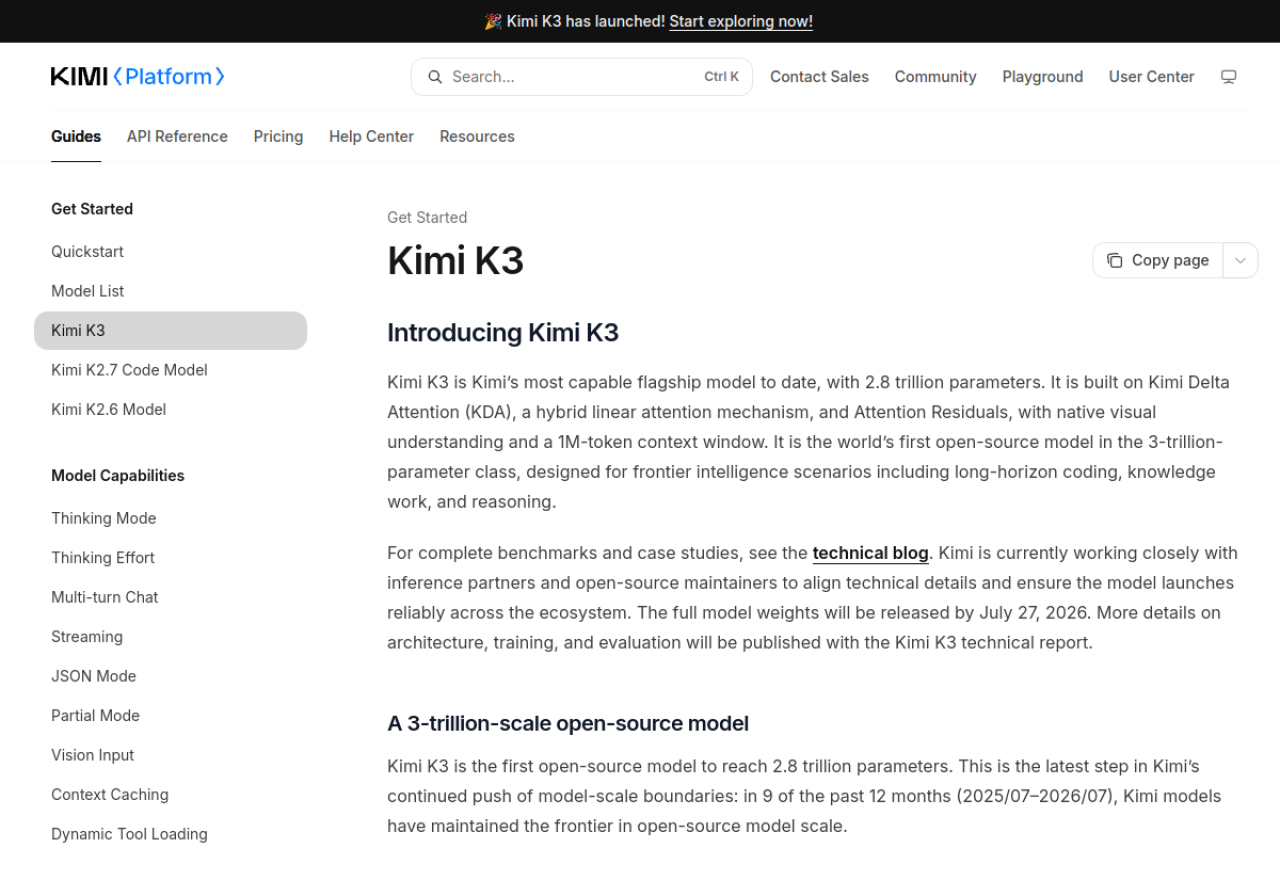The height and width of the screenshot is (874, 1280).
Task: Click the Copy page button
Action: (x=1157, y=260)
